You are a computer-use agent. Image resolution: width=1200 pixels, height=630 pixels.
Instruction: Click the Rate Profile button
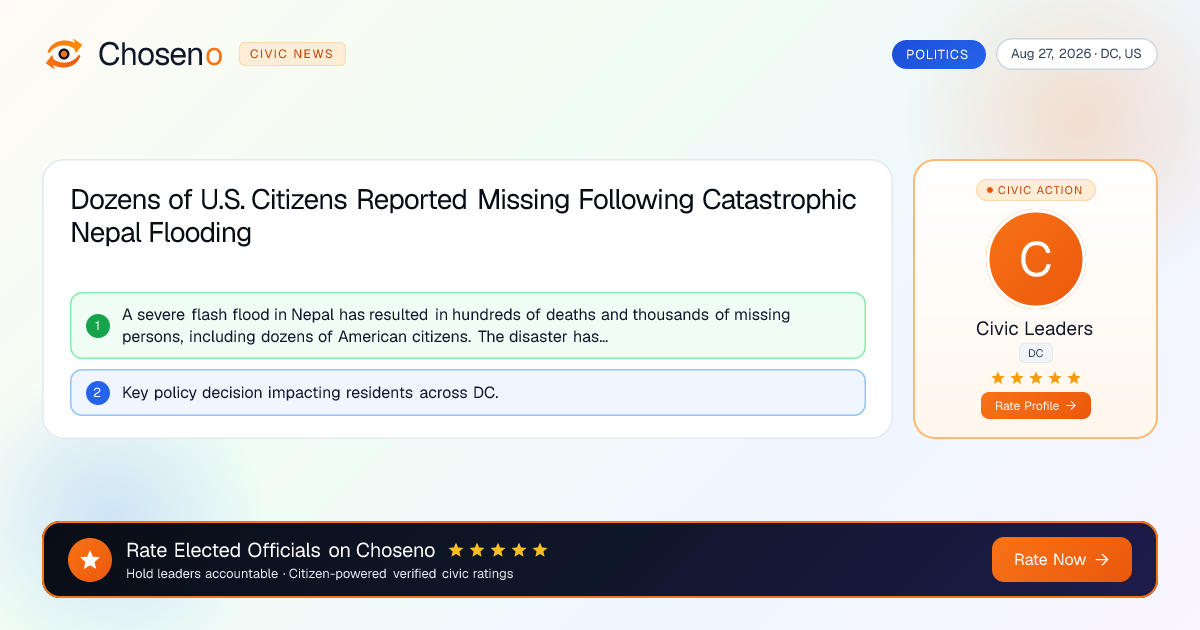point(1035,406)
